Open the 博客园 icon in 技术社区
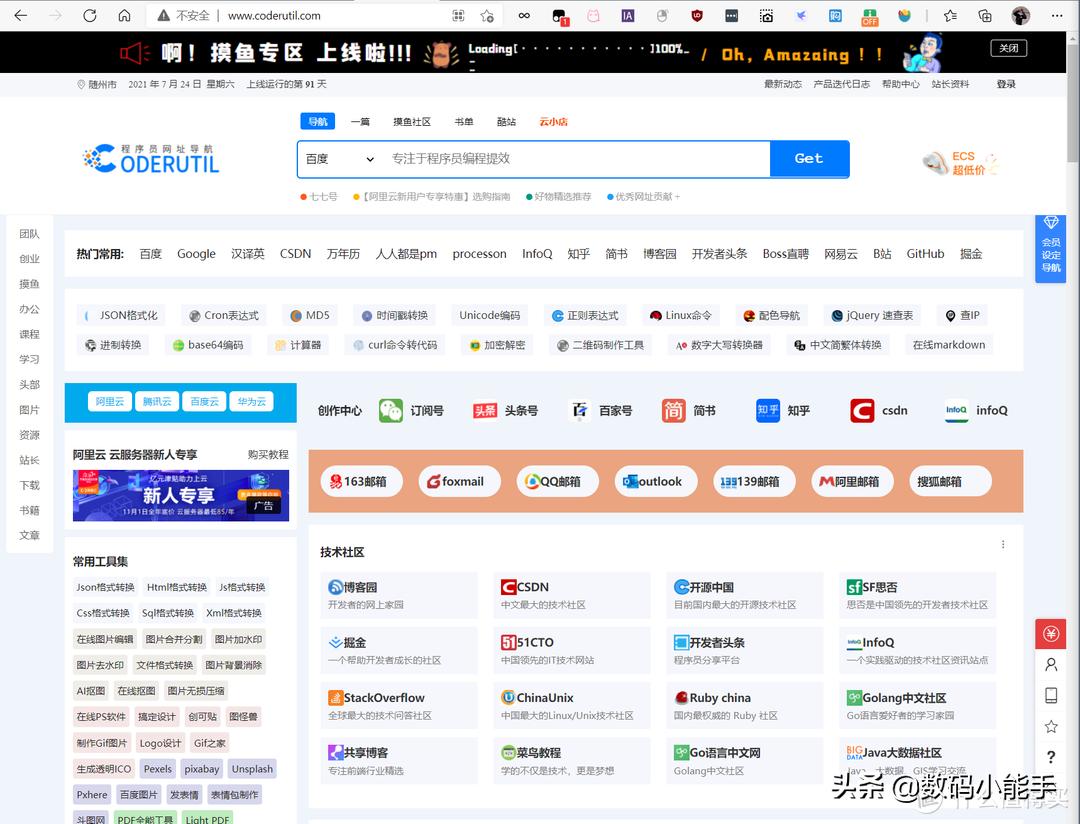Image resolution: width=1080 pixels, height=824 pixels. point(398,594)
